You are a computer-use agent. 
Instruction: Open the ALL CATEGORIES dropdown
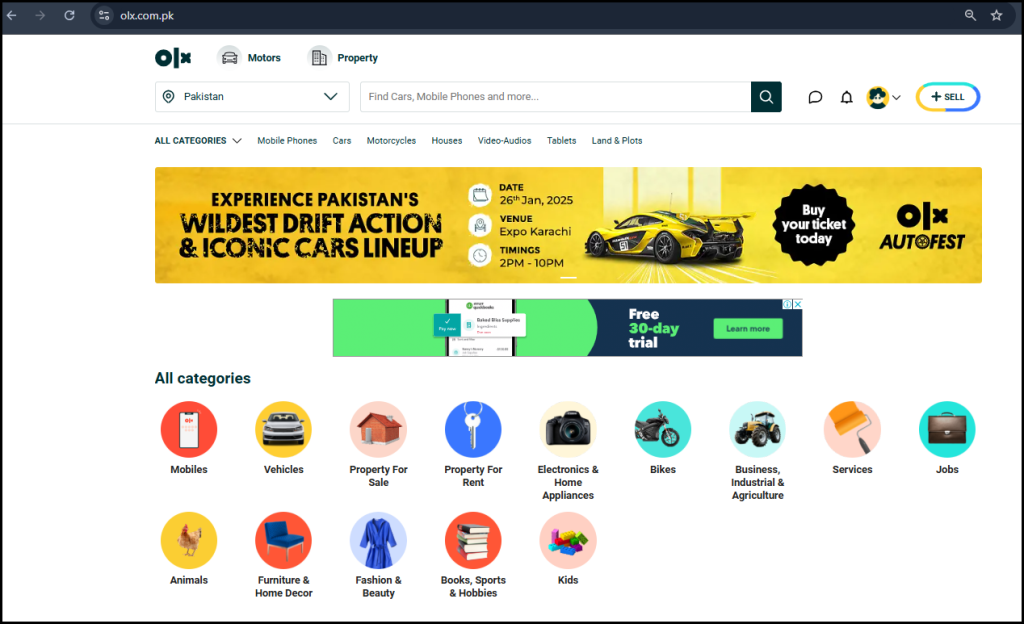pos(197,141)
